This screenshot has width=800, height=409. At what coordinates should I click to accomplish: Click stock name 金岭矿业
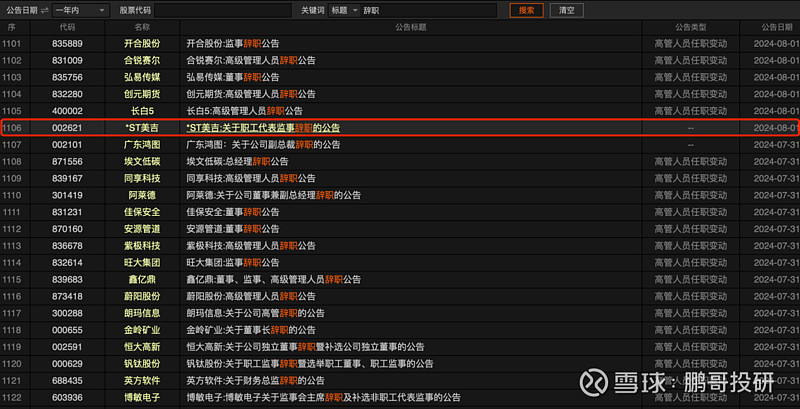[x=142, y=330]
